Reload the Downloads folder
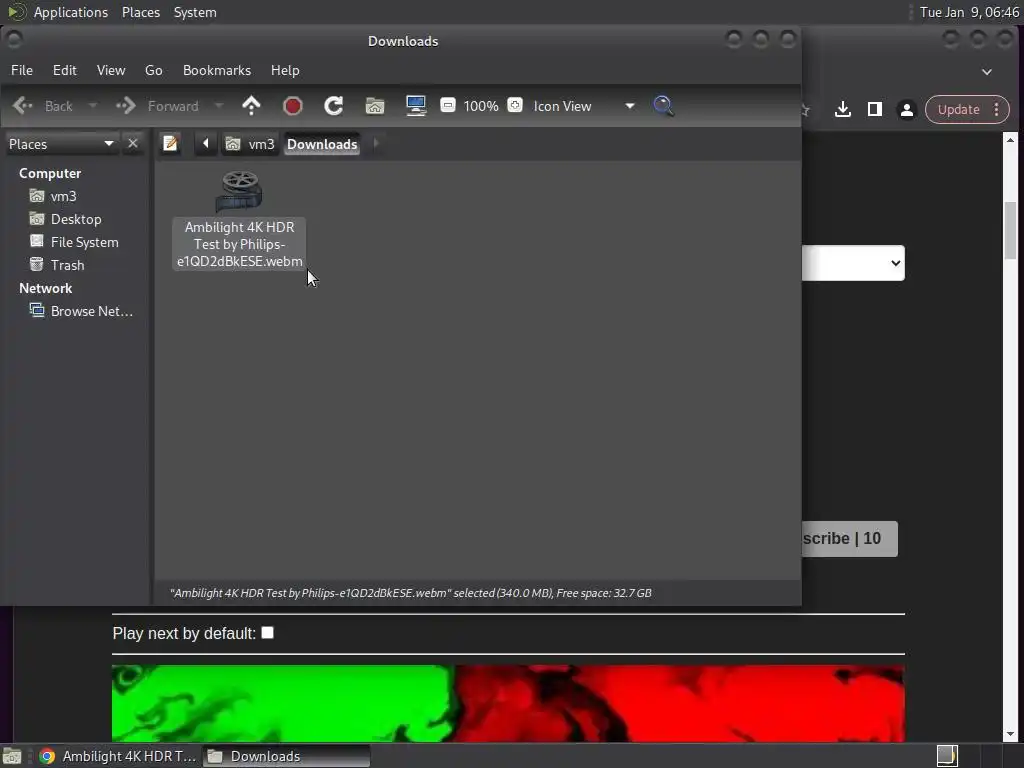Screen dimensions: 1024x768 [334, 106]
